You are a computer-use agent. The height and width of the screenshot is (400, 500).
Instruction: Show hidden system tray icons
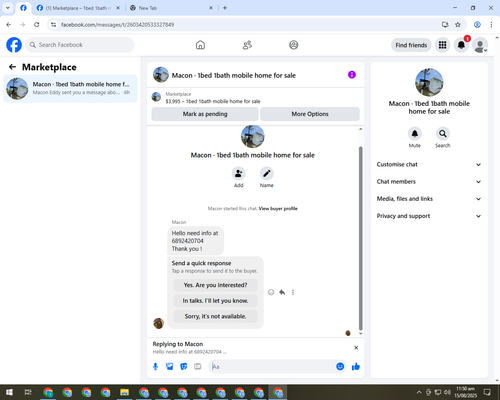(419, 392)
